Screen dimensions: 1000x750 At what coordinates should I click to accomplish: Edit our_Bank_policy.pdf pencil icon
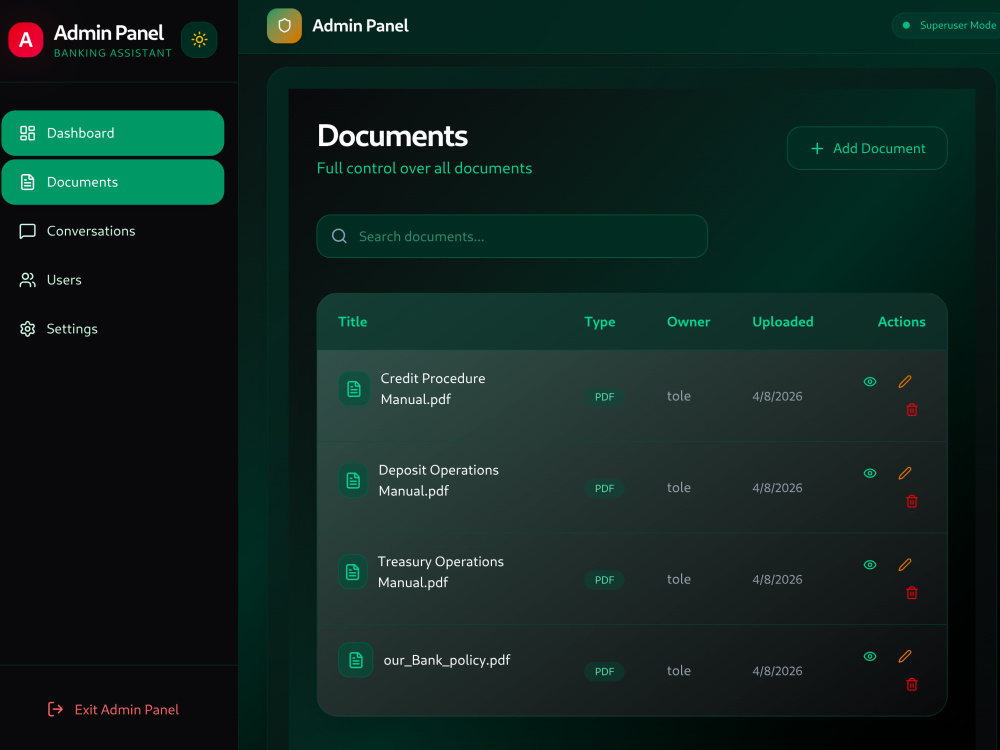click(905, 657)
